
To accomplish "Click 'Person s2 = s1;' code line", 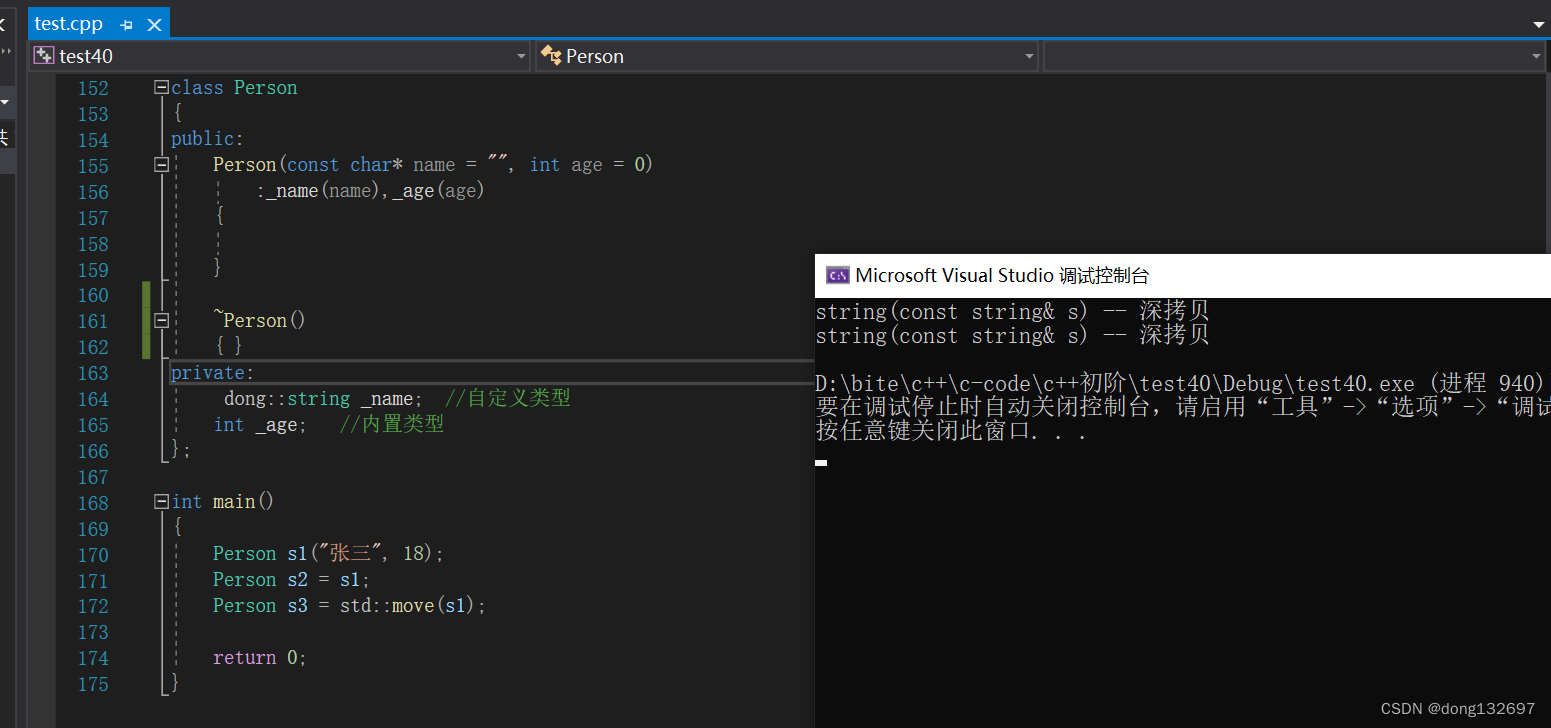I will point(291,580).
